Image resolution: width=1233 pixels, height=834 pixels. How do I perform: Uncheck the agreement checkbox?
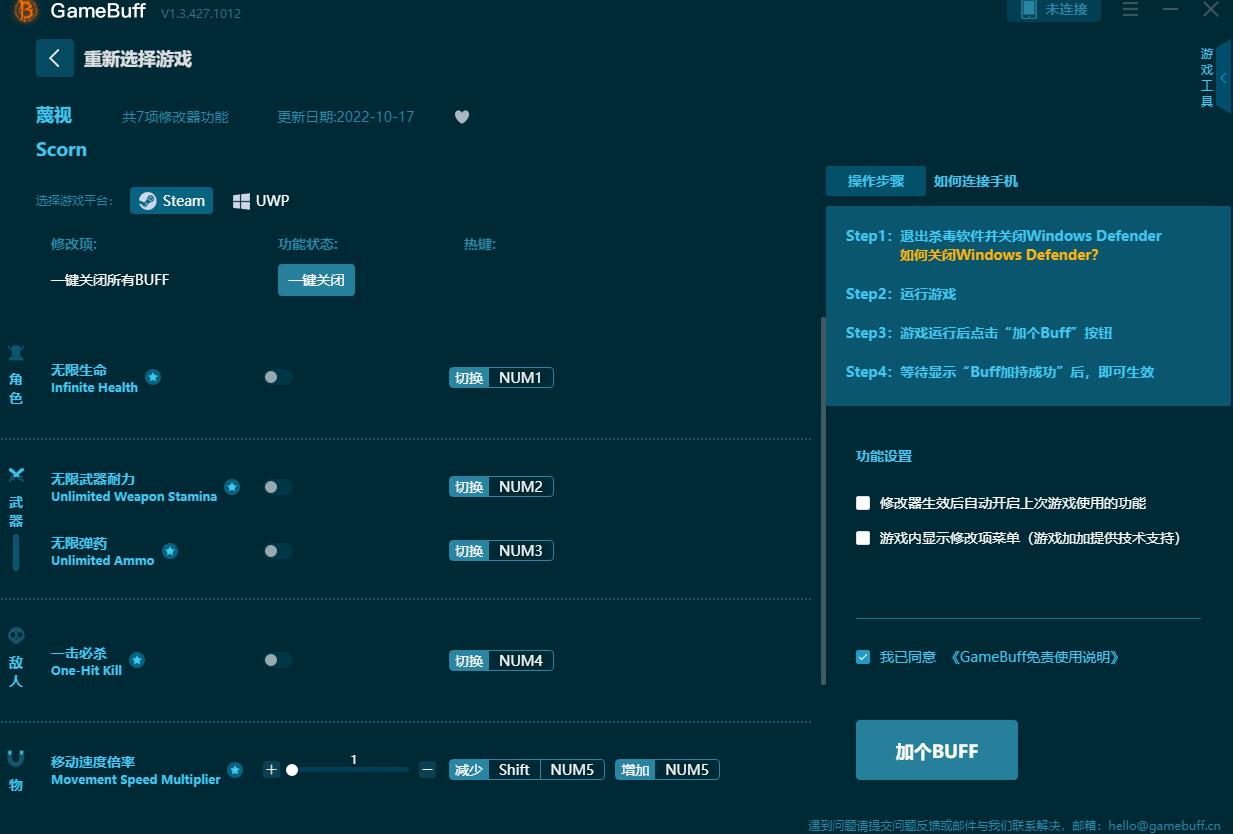[x=863, y=657]
